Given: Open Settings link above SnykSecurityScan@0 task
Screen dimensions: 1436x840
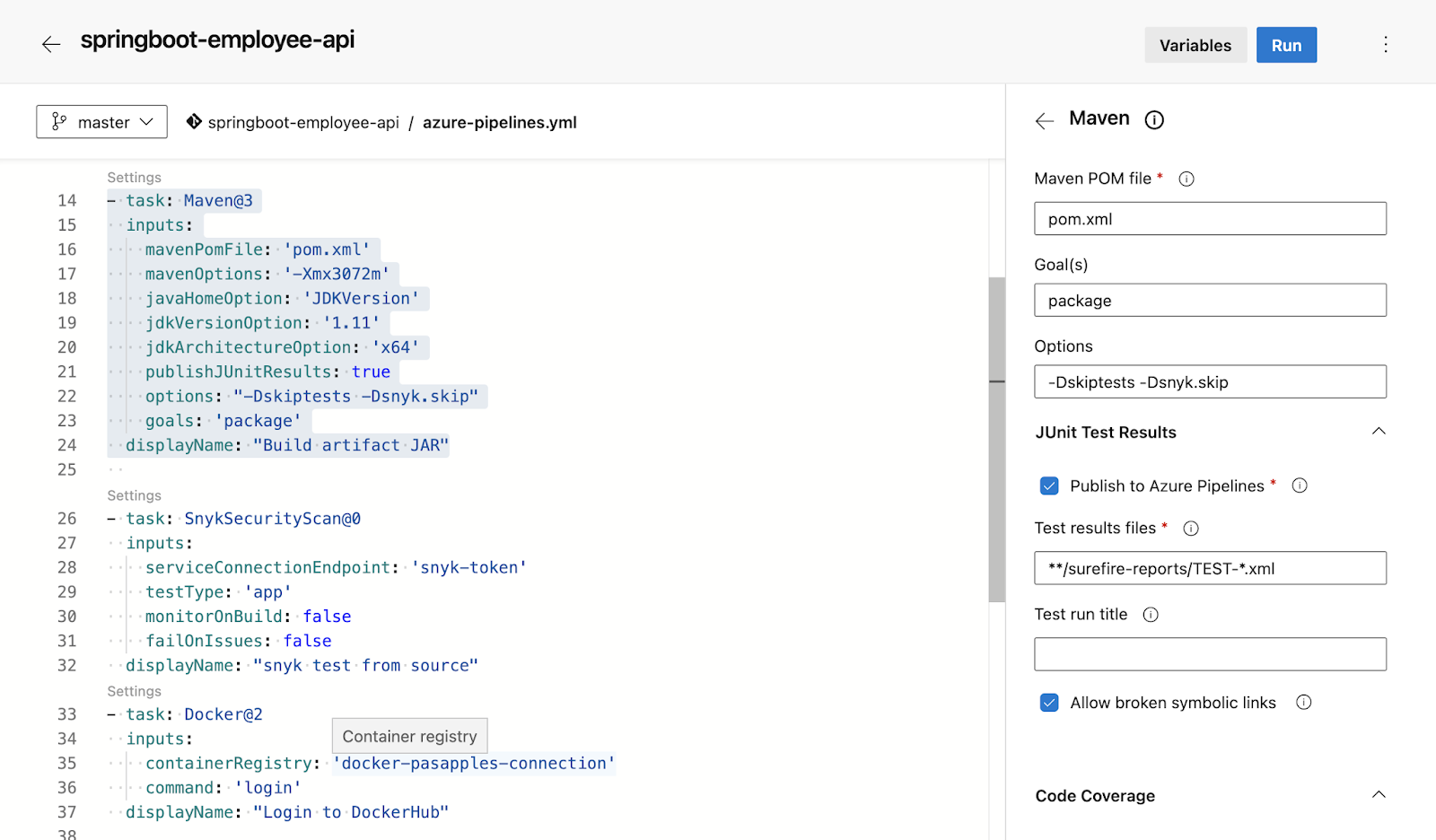Looking at the screenshot, I should pos(135,495).
